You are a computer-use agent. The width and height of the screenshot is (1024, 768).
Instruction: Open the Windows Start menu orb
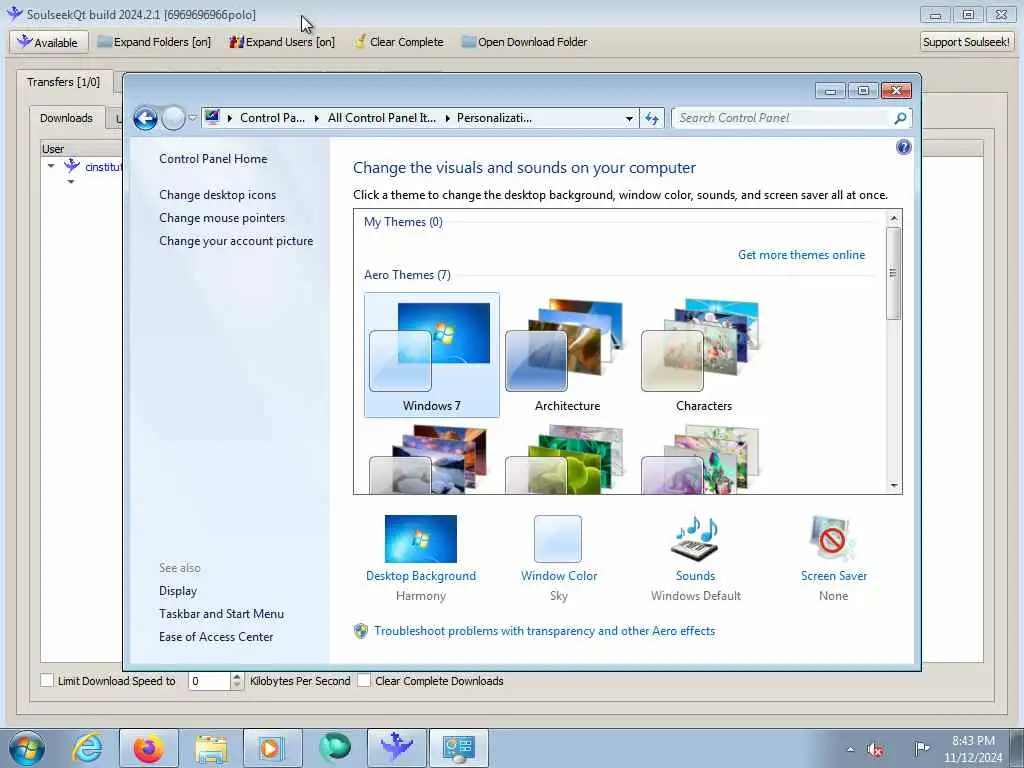(27, 748)
